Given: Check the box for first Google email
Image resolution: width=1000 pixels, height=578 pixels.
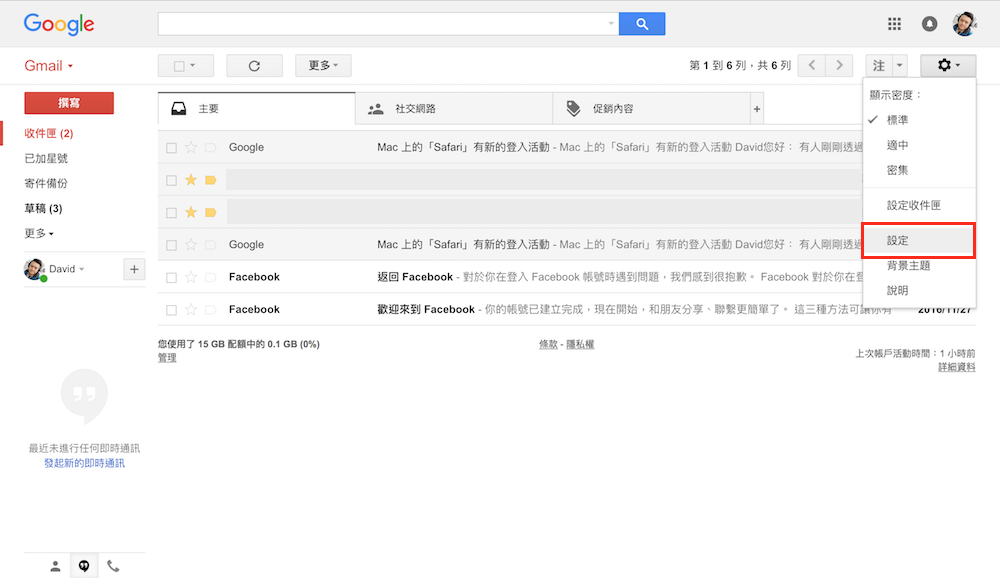Looking at the screenshot, I should coord(172,148).
